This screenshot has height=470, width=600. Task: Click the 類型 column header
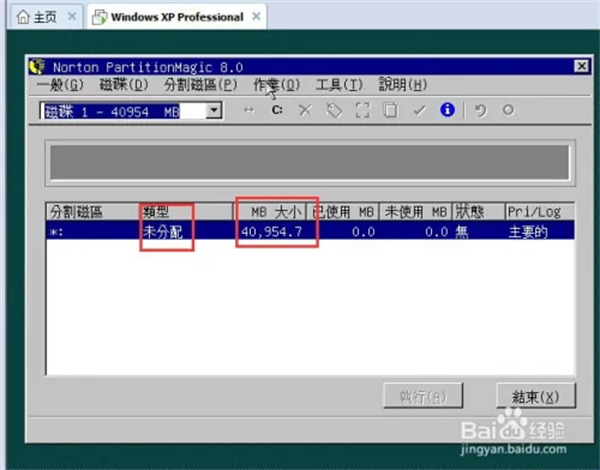187,211
